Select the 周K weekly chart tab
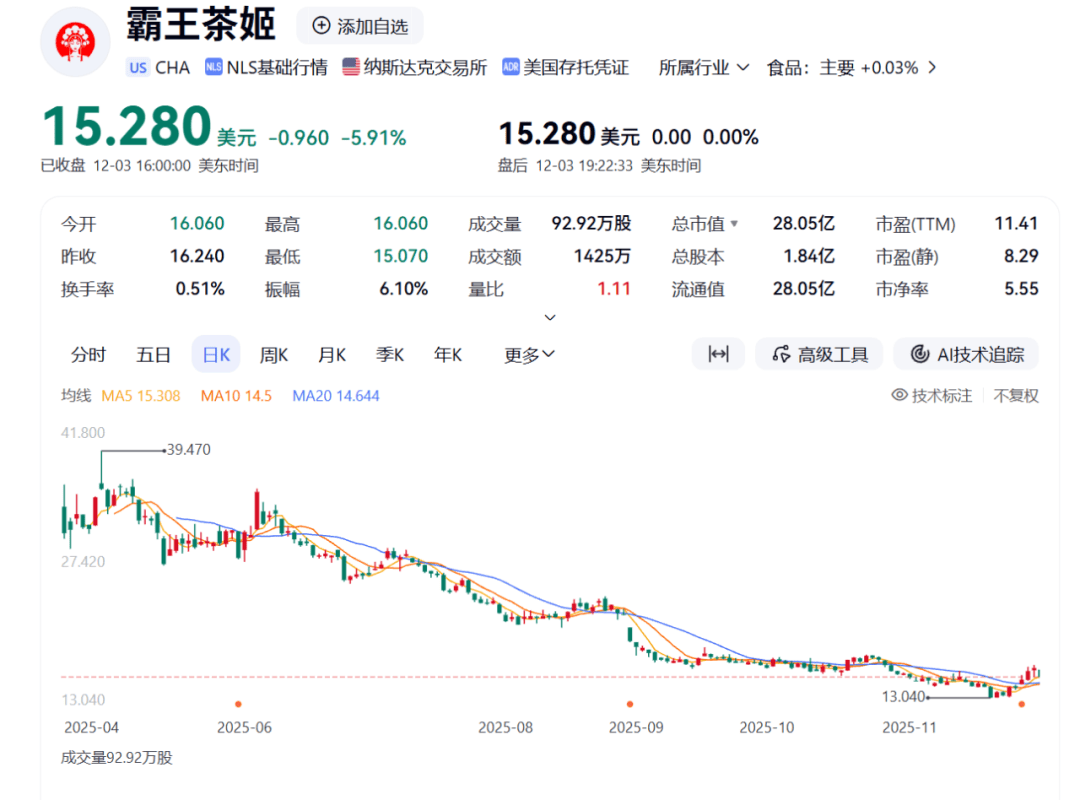This screenshot has width=1080, height=800. 273,354
